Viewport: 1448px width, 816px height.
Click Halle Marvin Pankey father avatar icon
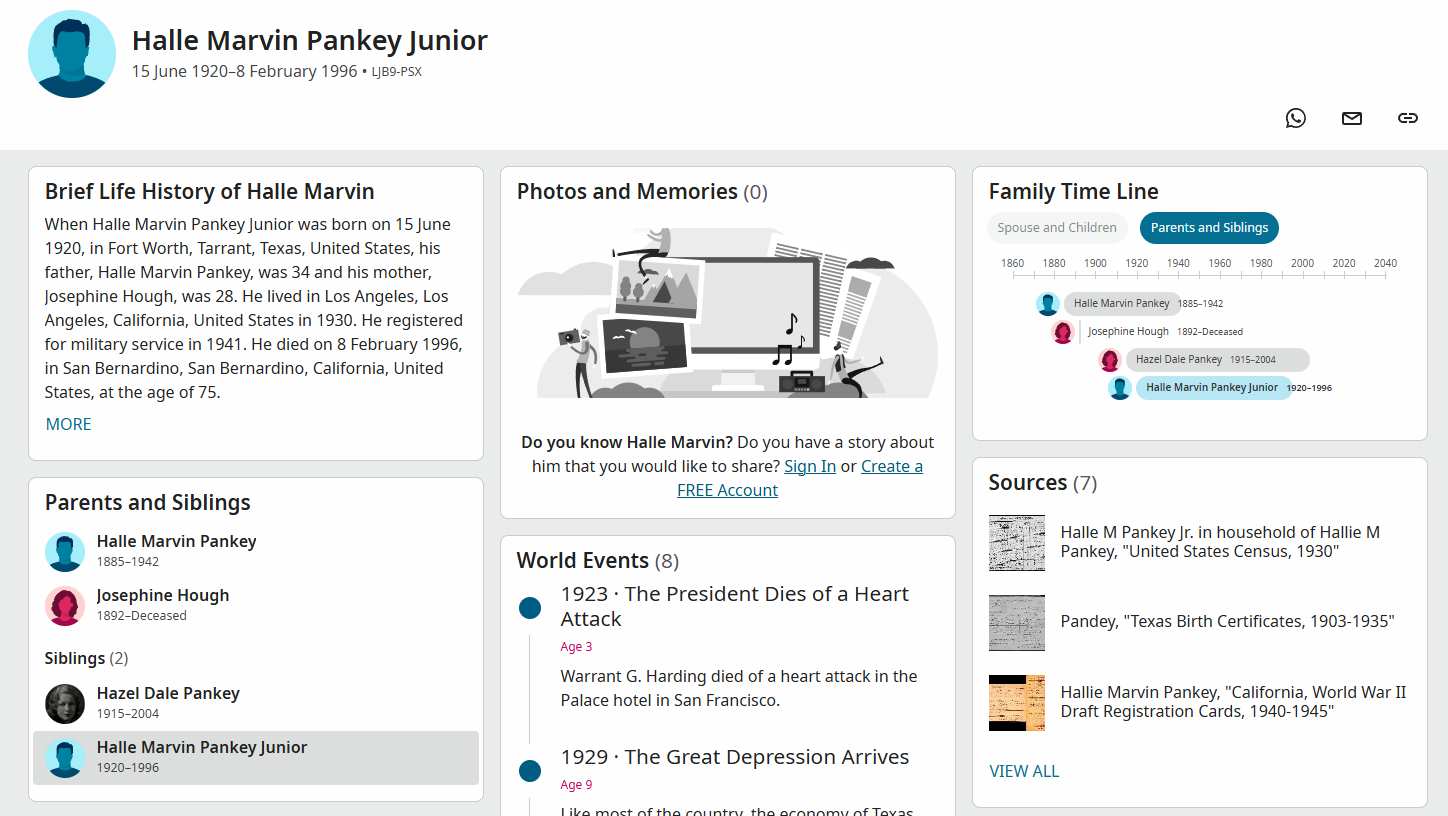pos(65,552)
